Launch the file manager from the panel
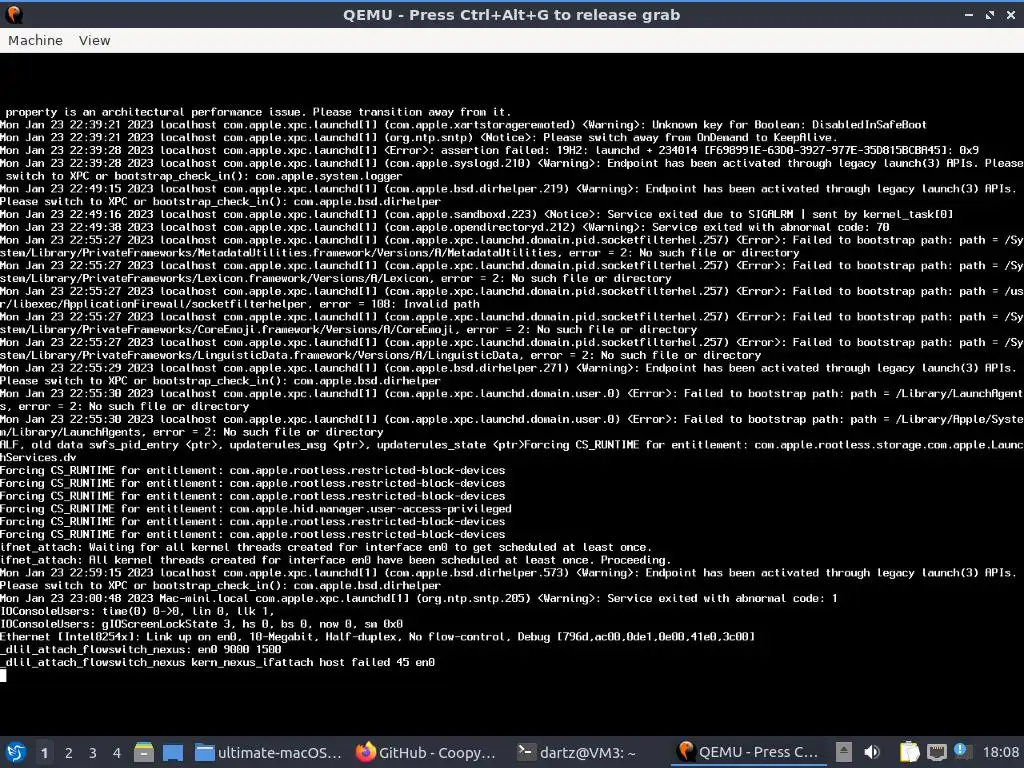This screenshot has width=1024, height=768. click(144, 752)
